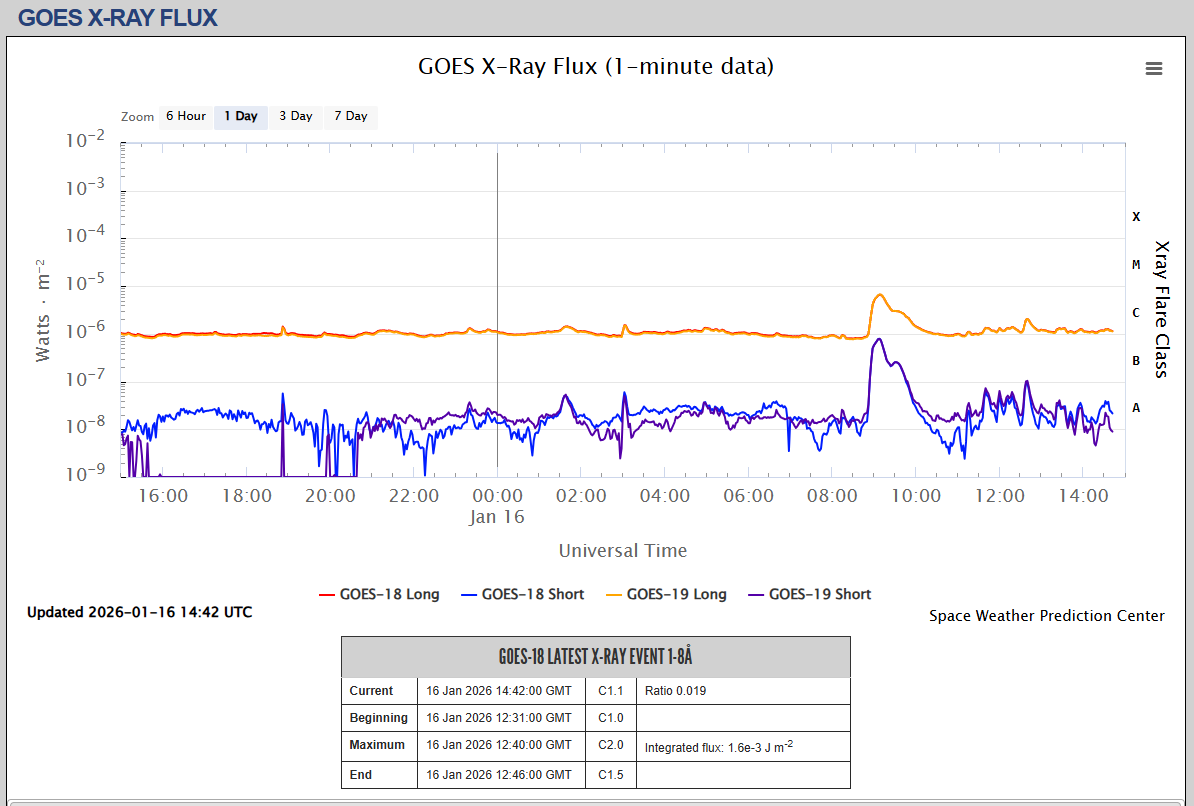Hide the GOES-18 Short series

pos(522,594)
